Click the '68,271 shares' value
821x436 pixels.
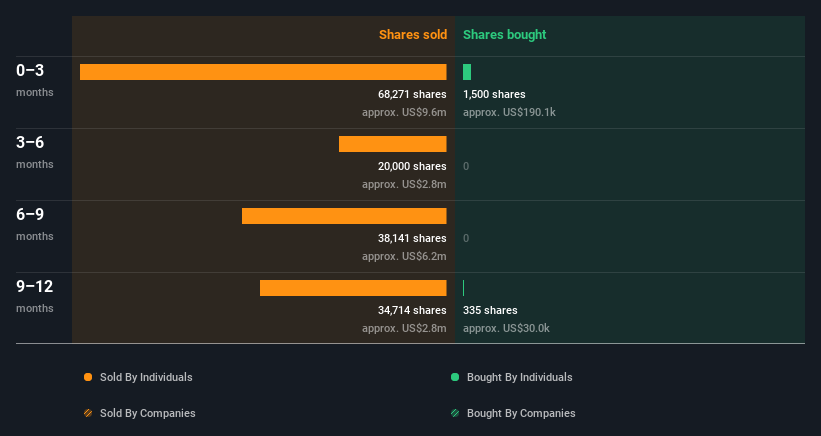pyautogui.click(x=412, y=94)
